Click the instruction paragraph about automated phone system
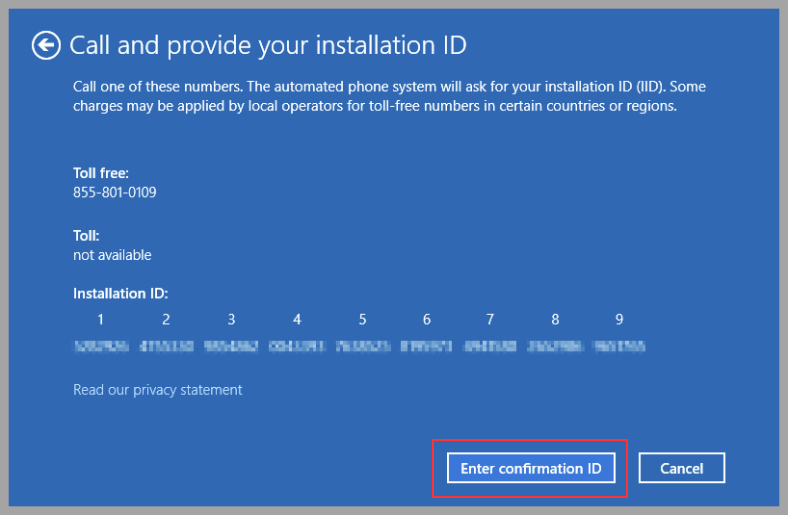The width and height of the screenshot is (788, 515). (x=389, y=96)
